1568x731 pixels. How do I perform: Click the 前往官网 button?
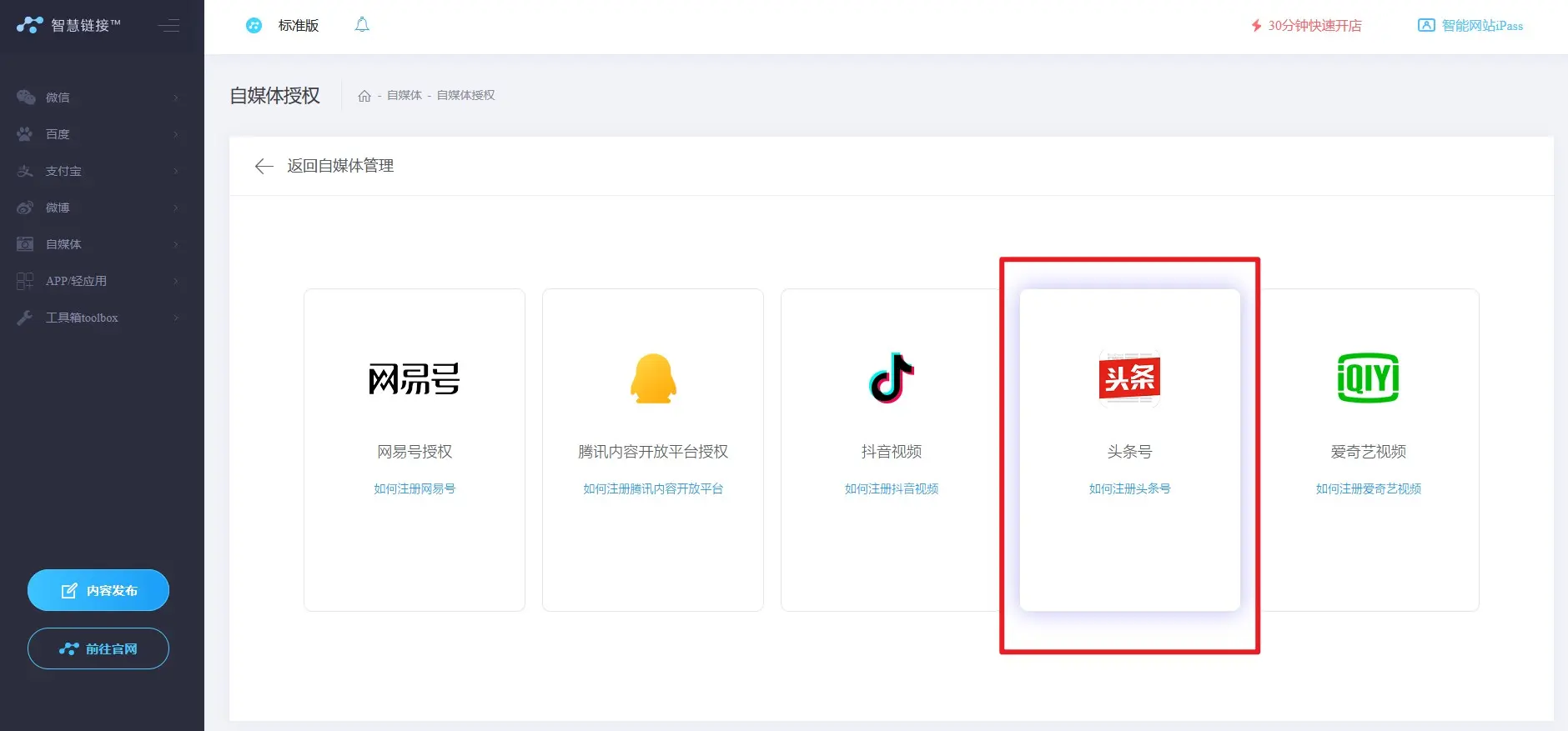[x=98, y=648]
